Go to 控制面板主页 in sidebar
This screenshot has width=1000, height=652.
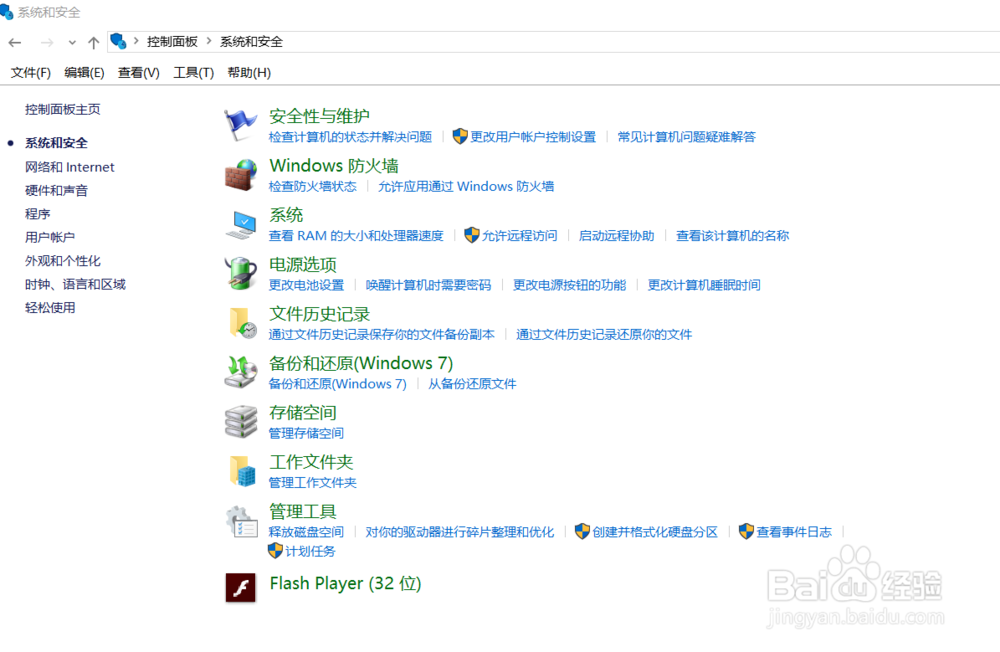point(62,109)
